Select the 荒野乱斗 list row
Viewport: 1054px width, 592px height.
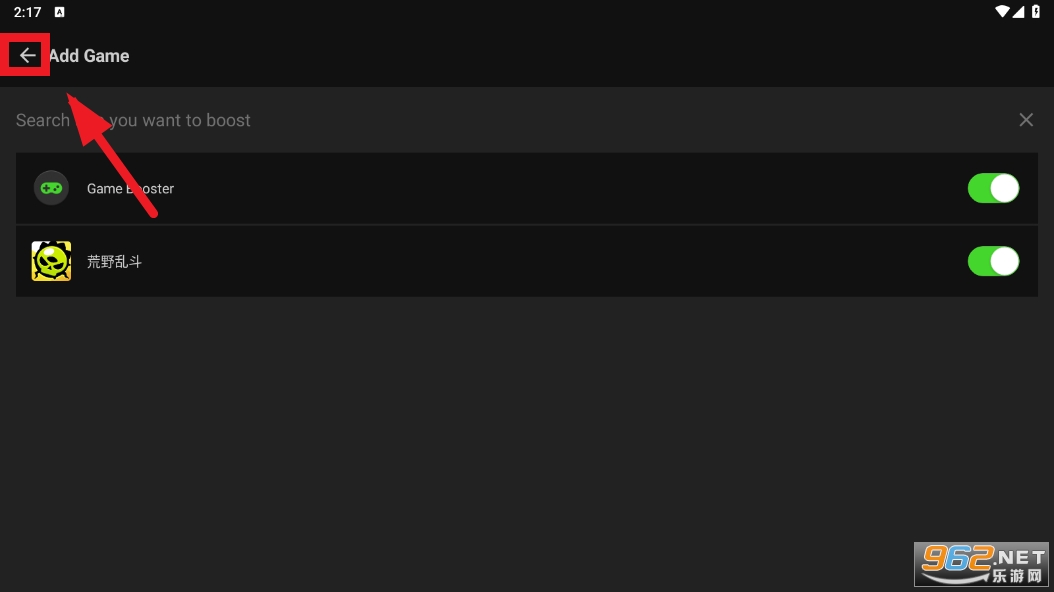tap(527, 261)
